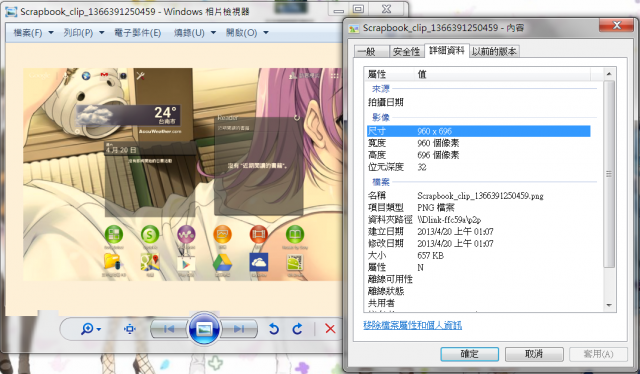Click the scrollbar down arrow in details list
This screenshot has width=640, height=374.
tap(609, 305)
